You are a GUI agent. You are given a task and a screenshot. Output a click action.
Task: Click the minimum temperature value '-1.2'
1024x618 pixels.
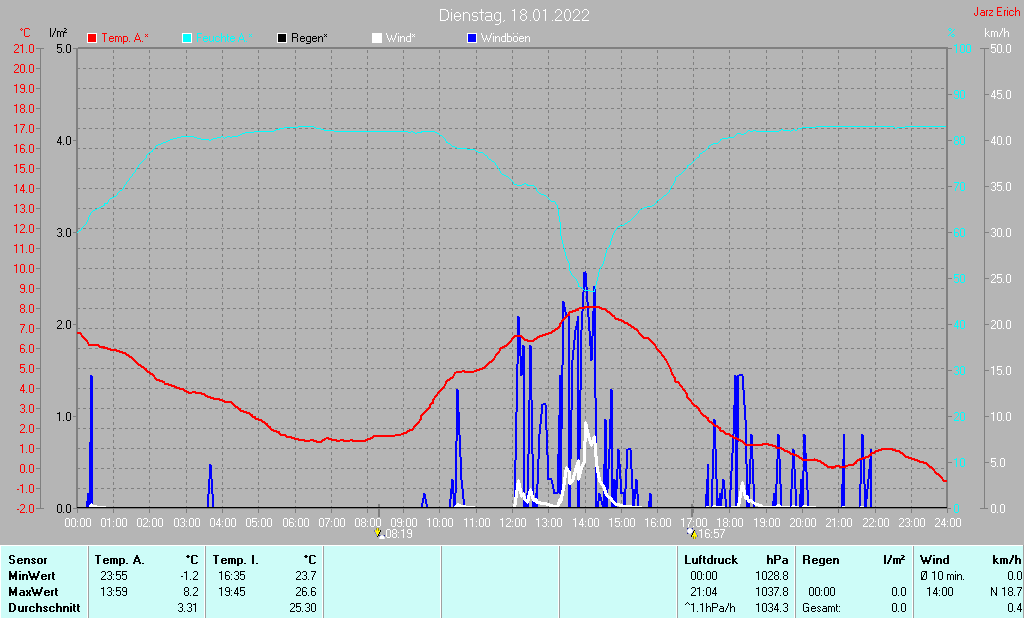tap(189, 576)
